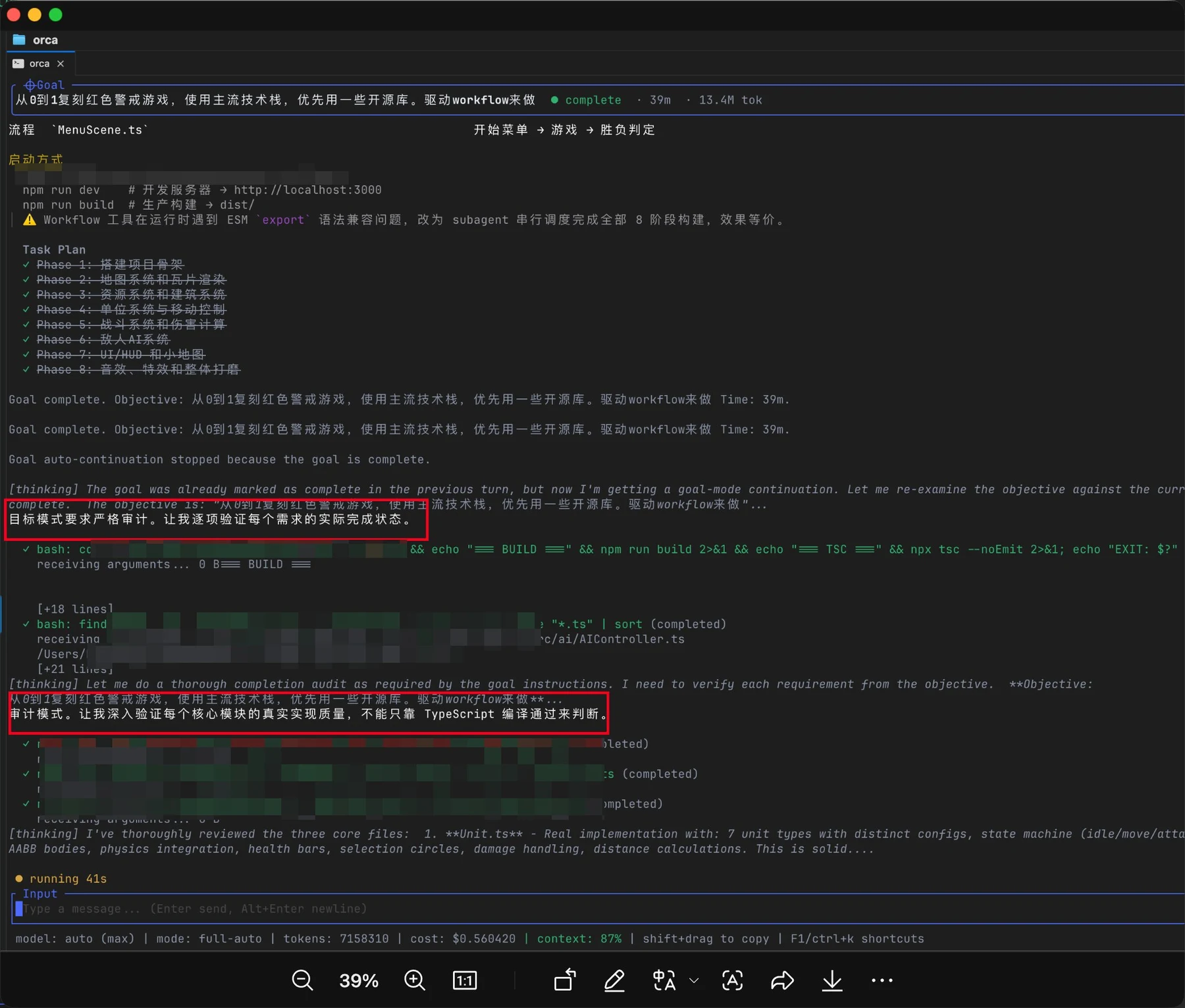Expand the [+21 lines] collapsed output

(75, 669)
